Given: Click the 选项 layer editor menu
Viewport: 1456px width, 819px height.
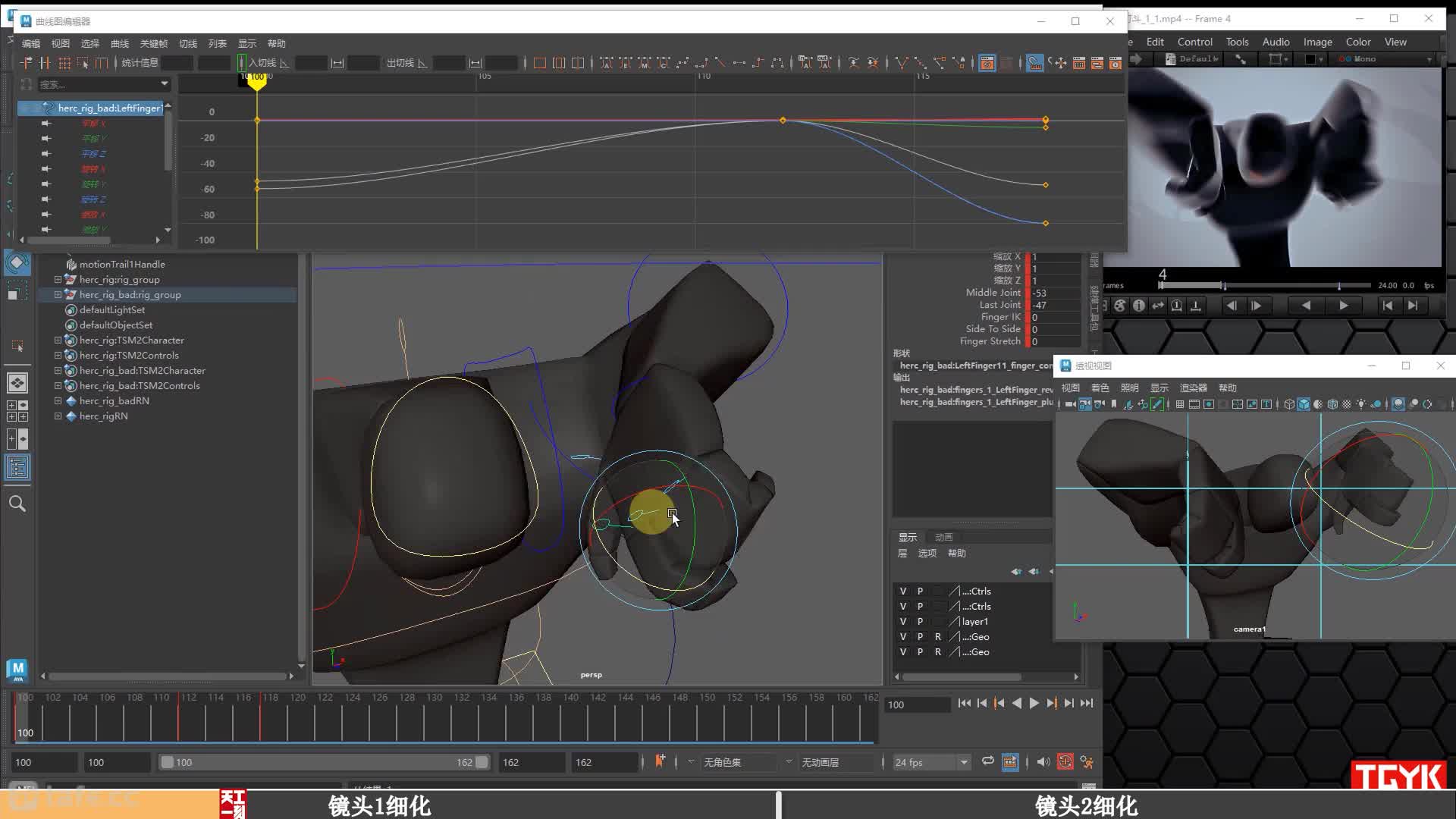Looking at the screenshot, I should point(927,553).
